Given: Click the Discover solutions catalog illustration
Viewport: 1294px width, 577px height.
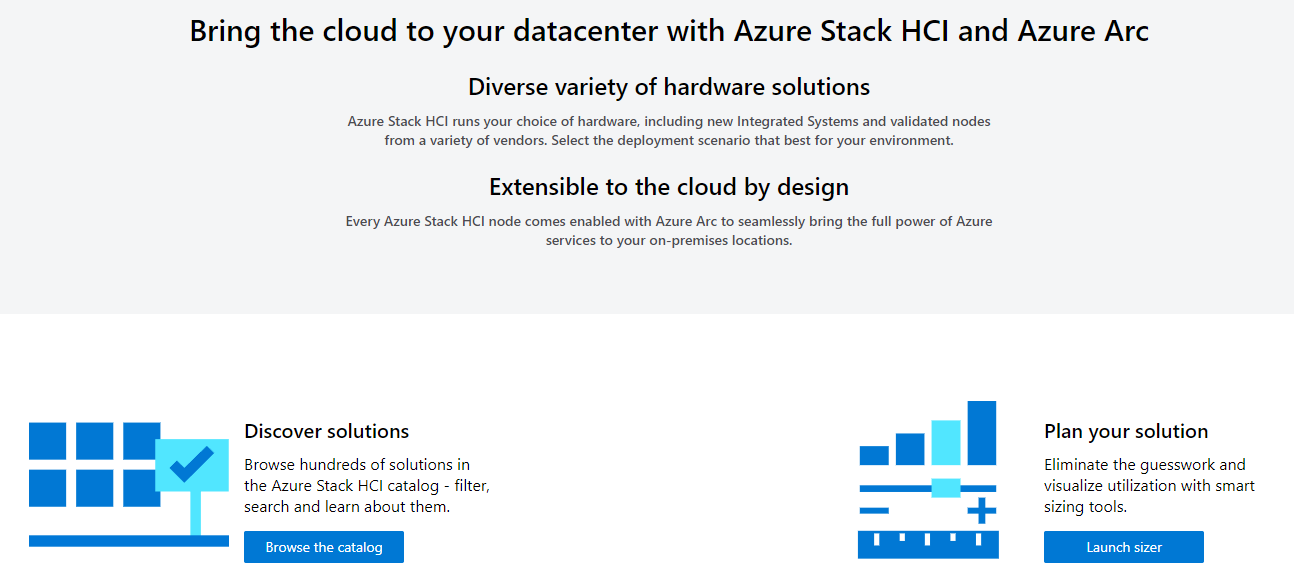Looking at the screenshot, I should (x=128, y=485).
